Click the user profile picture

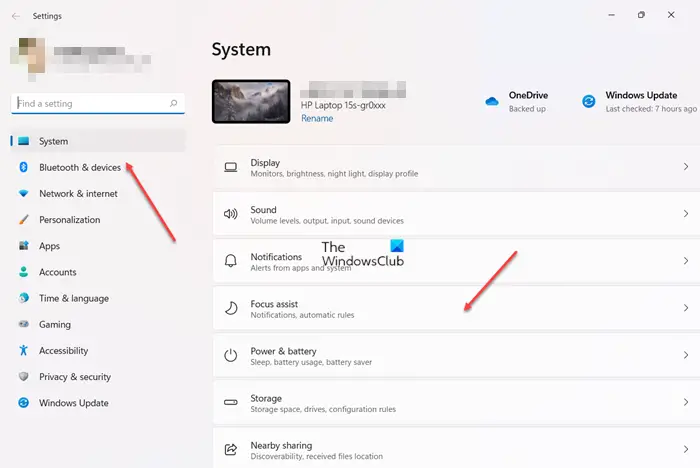[x=28, y=57]
